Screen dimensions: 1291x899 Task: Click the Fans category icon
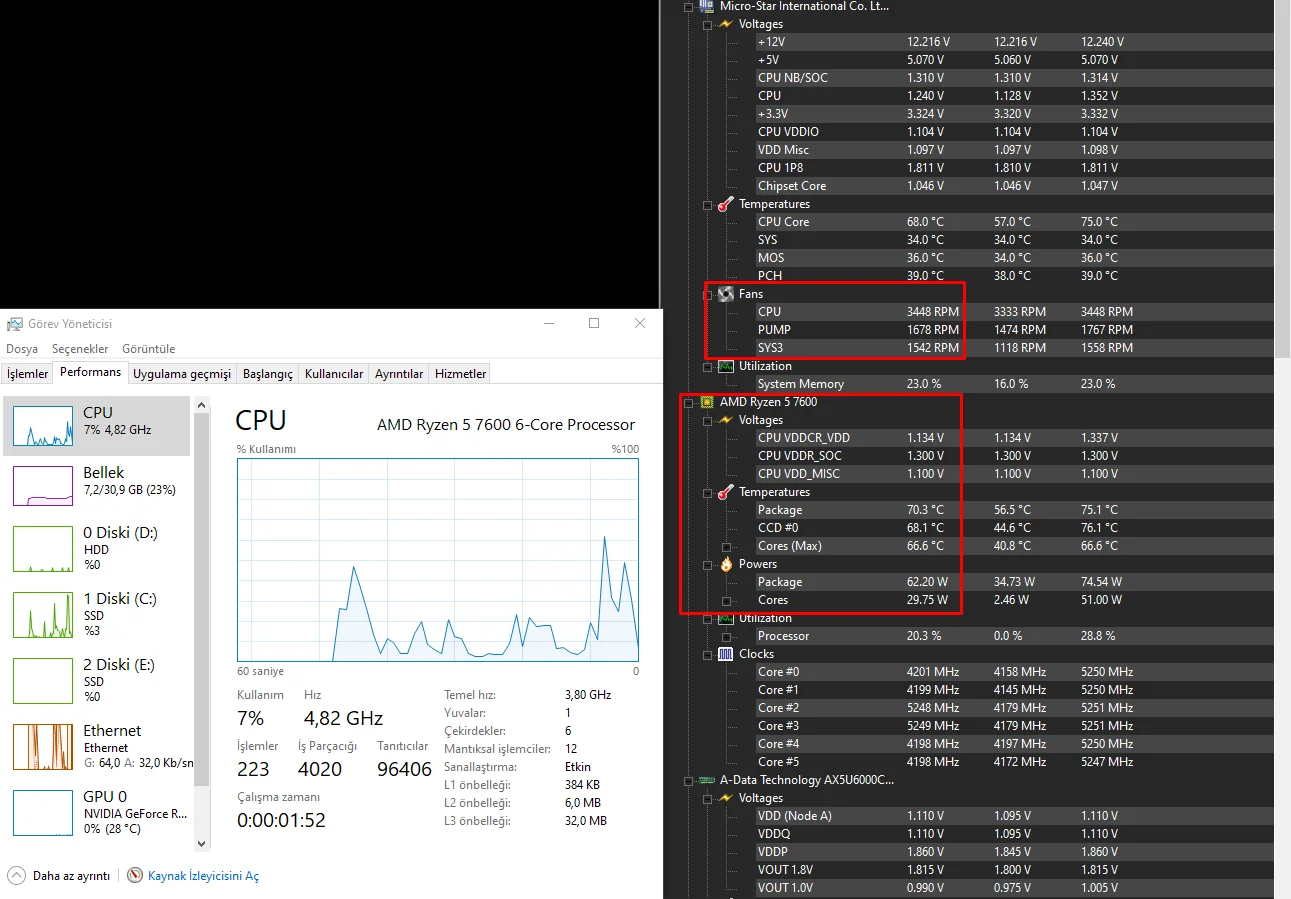point(726,294)
